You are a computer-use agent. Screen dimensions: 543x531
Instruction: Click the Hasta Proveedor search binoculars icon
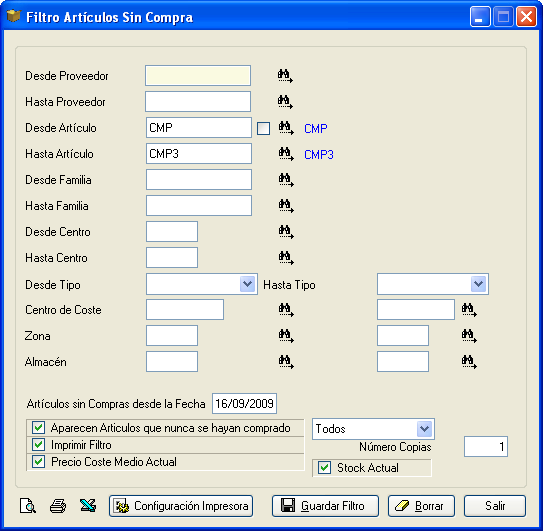pos(285,102)
